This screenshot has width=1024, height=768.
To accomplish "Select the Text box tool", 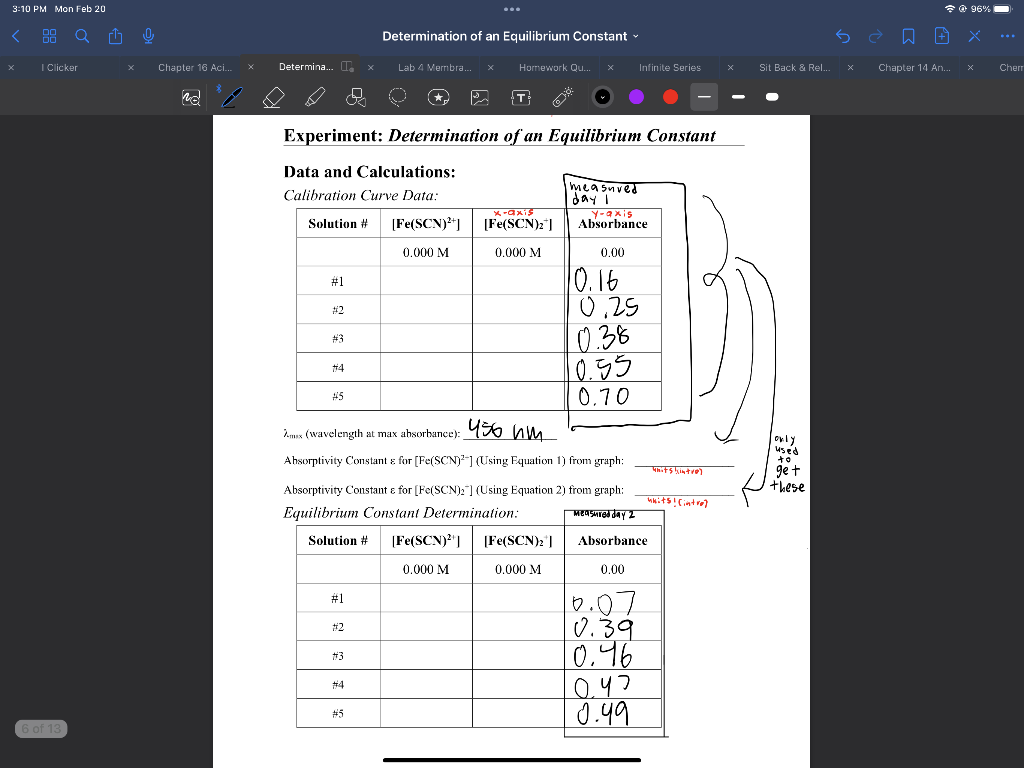I will pyautogui.click(x=520, y=97).
